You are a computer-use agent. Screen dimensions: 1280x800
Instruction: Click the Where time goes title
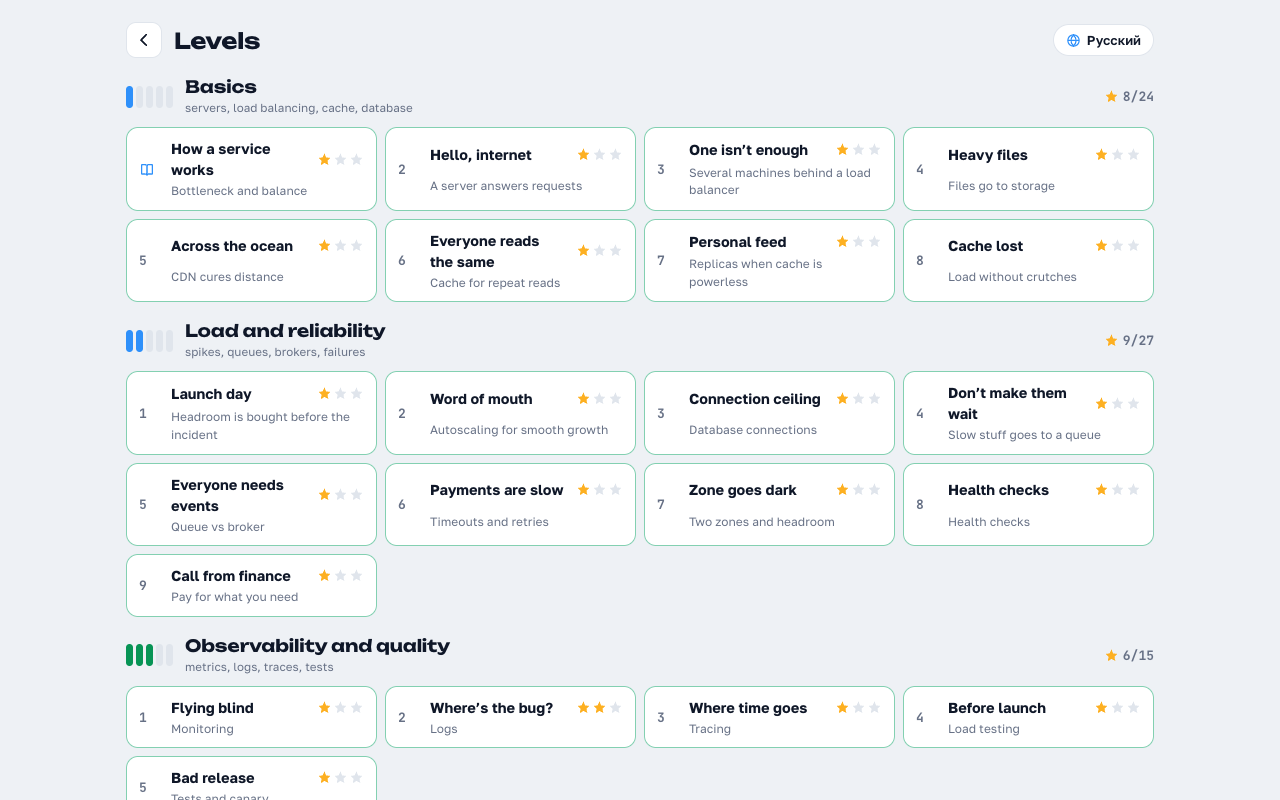(x=748, y=708)
